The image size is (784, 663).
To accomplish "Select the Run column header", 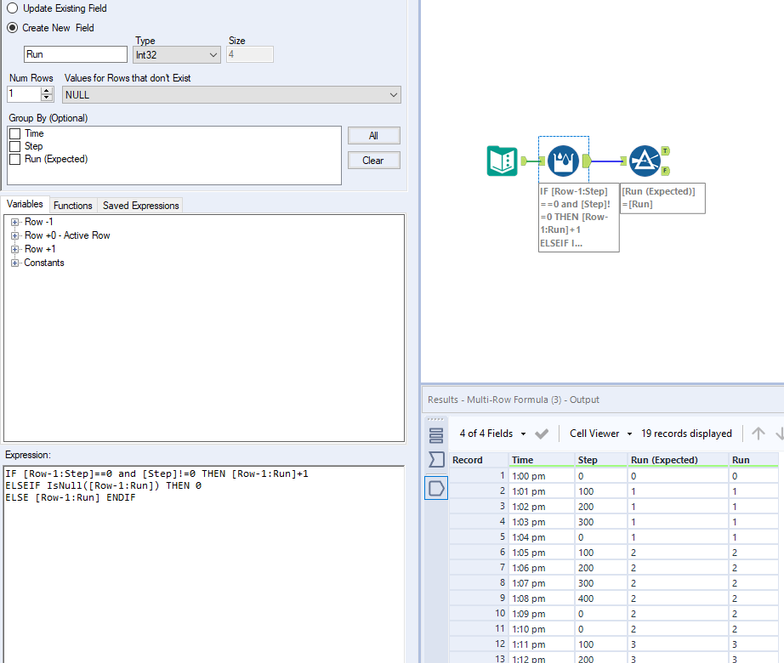I will (x=754, y=460).
